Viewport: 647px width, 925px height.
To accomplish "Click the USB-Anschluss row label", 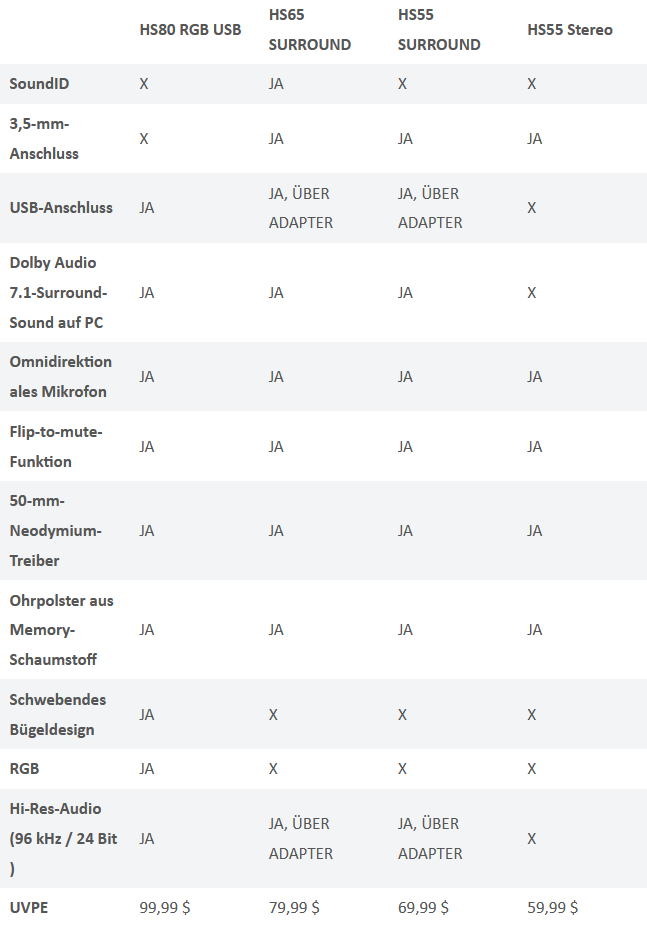I will (61, 208).
